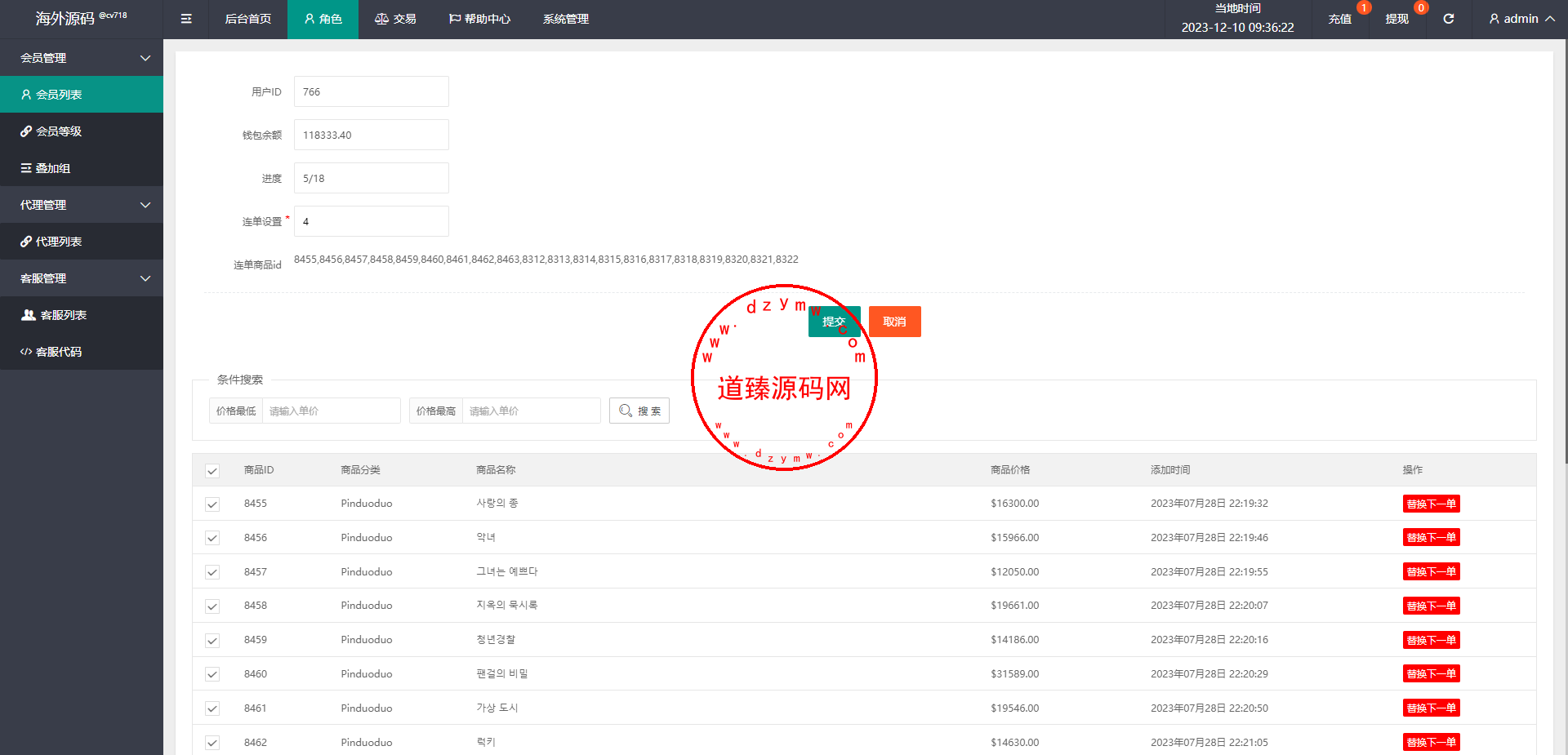Select 客服代码 in the sidebar
1568x755 pixels.
82,352
